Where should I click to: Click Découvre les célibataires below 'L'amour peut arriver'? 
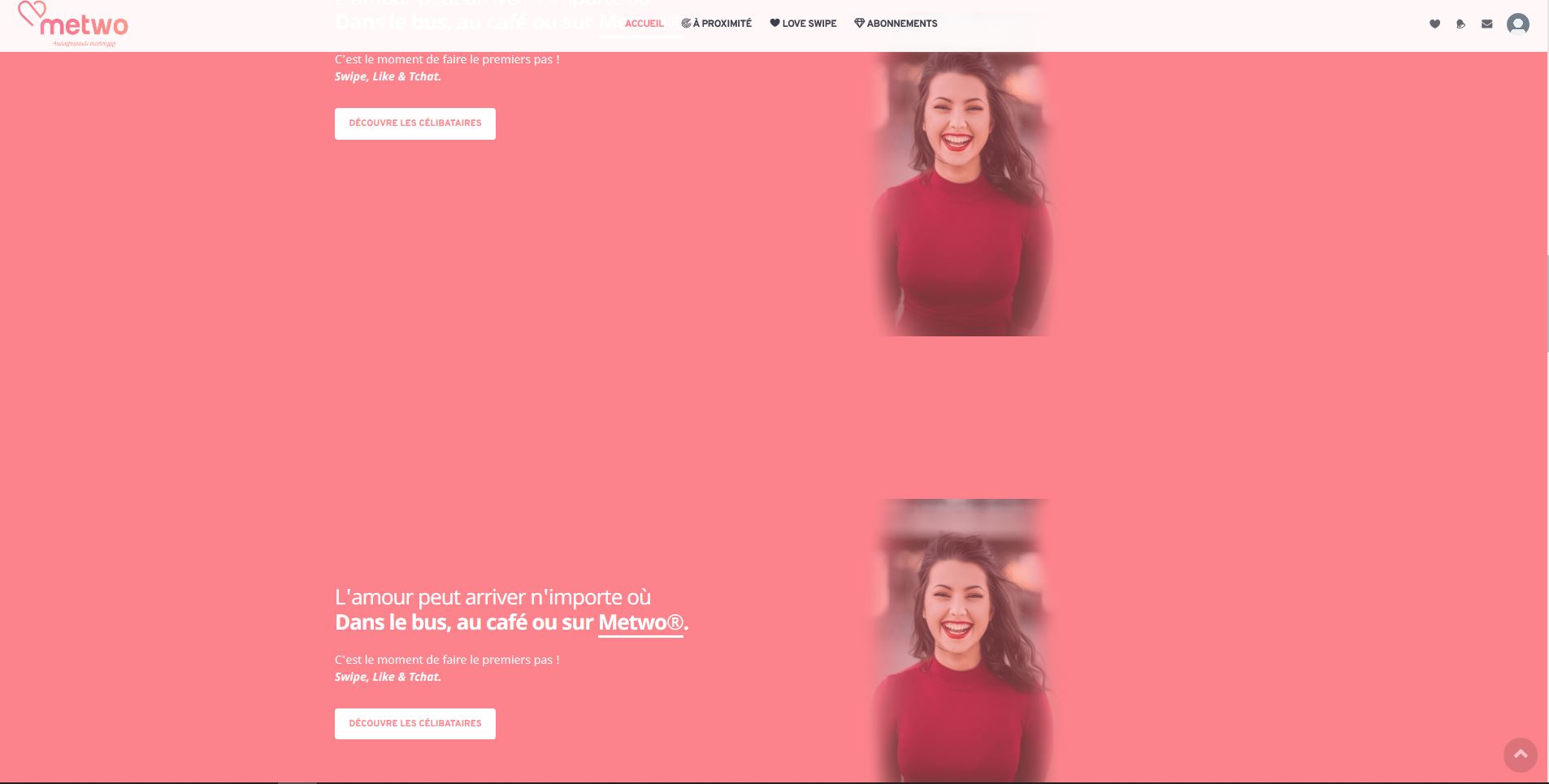(414, 724)
